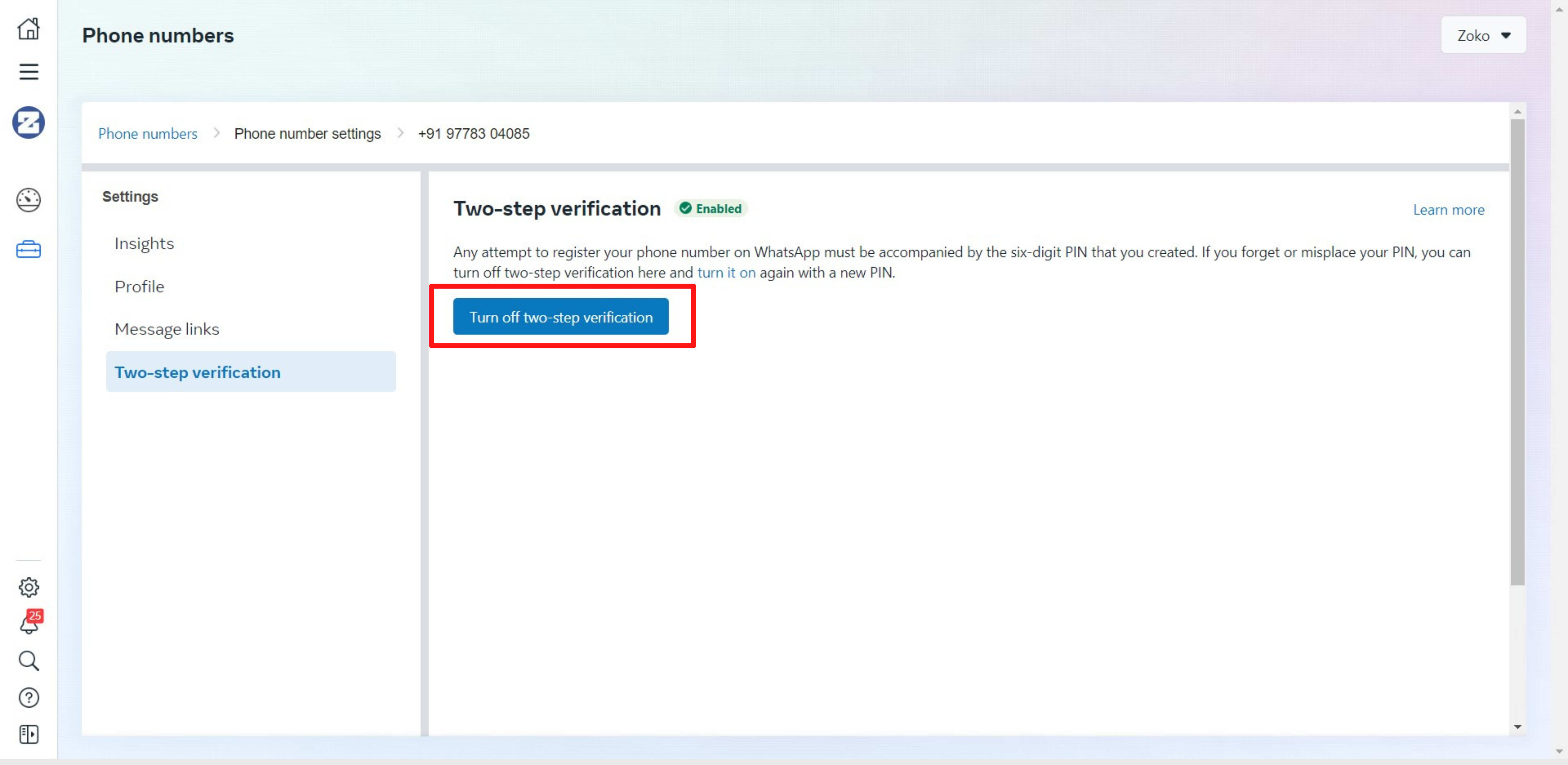Viewport: 1568px width, 765px height.
Task: Click the 'turn it on' link
Action: pos(726,273)
